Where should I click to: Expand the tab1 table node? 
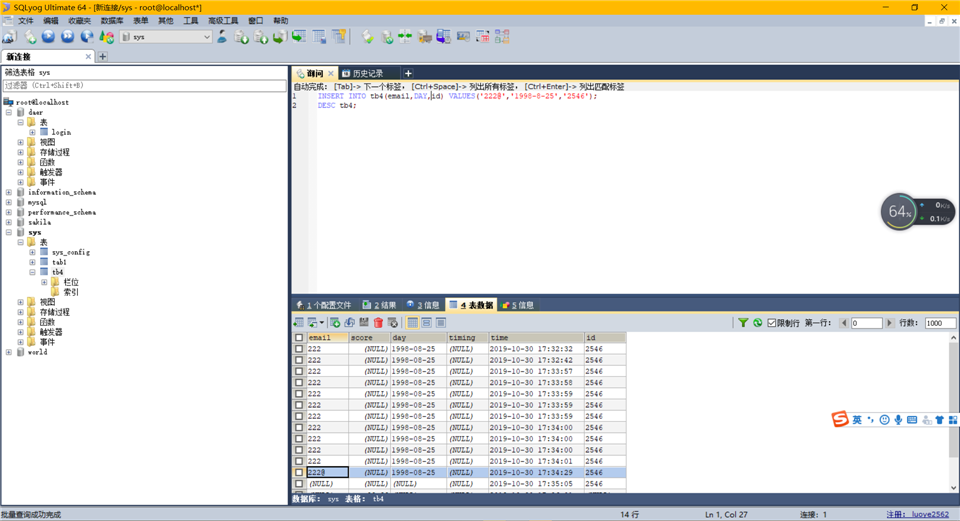(x=32, y=262)
